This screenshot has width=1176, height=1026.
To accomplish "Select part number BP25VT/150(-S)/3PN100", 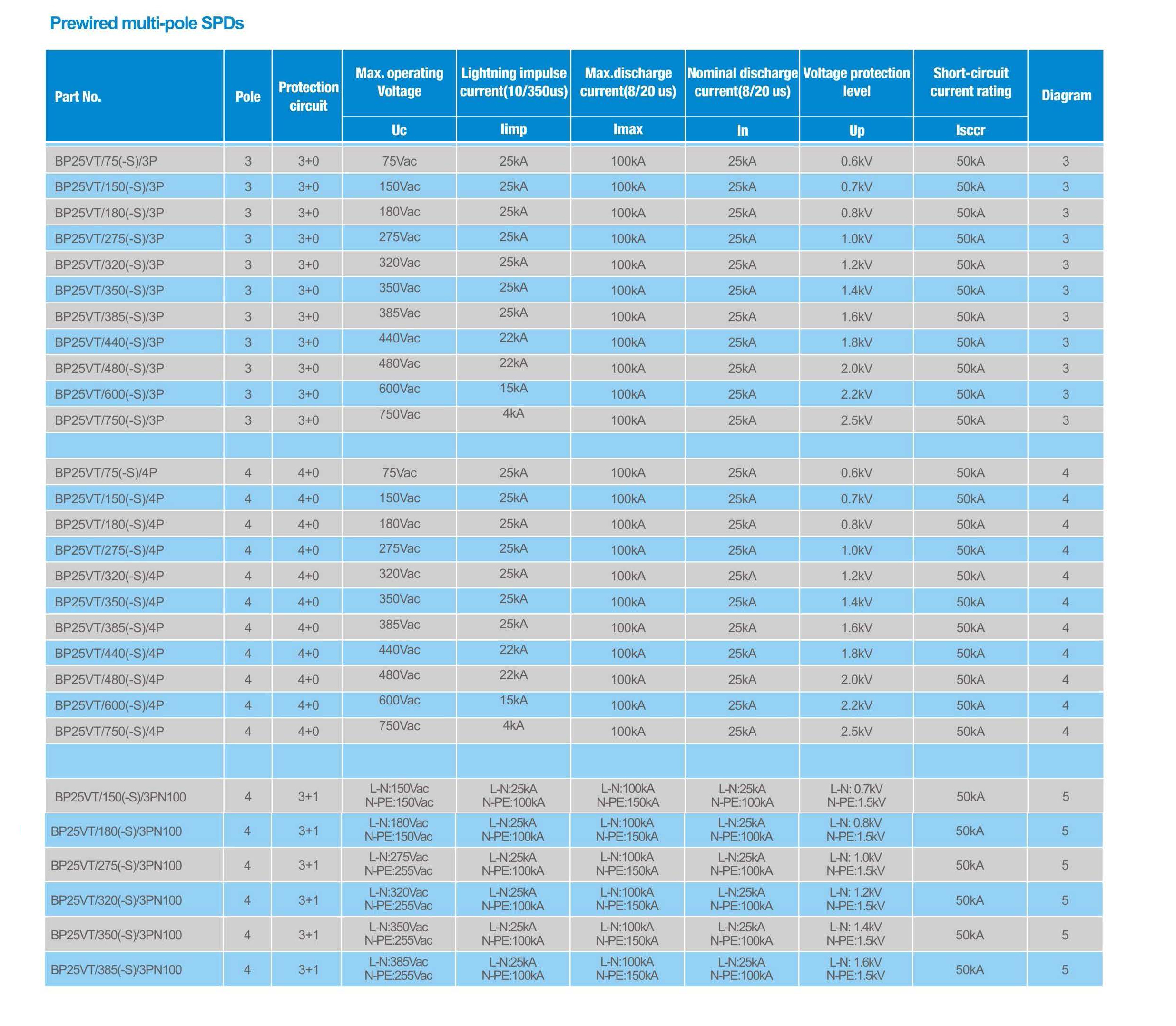I will coord(120,797).
